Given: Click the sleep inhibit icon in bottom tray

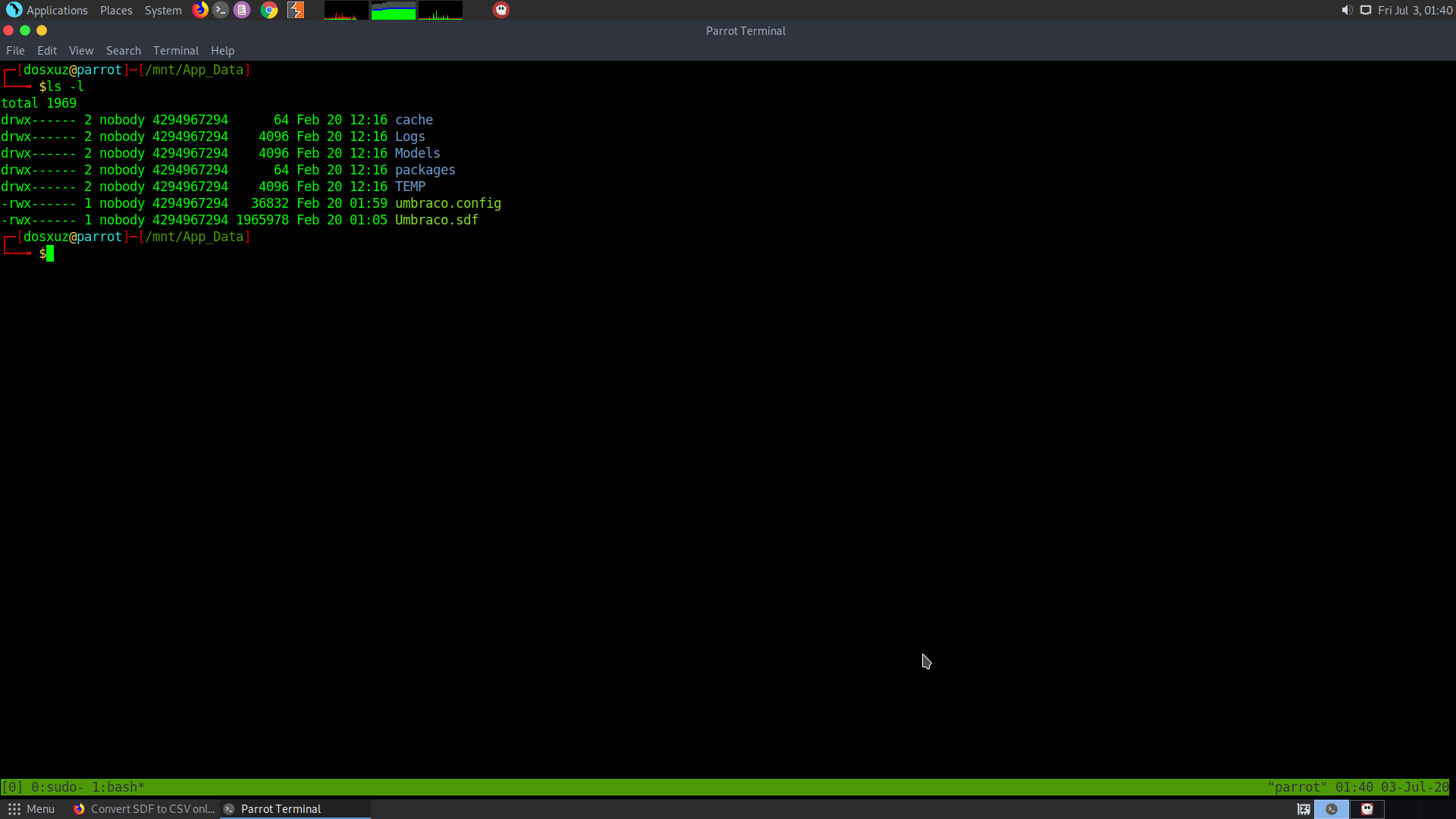Looking at the screenshot, I should coord(1304,809).
